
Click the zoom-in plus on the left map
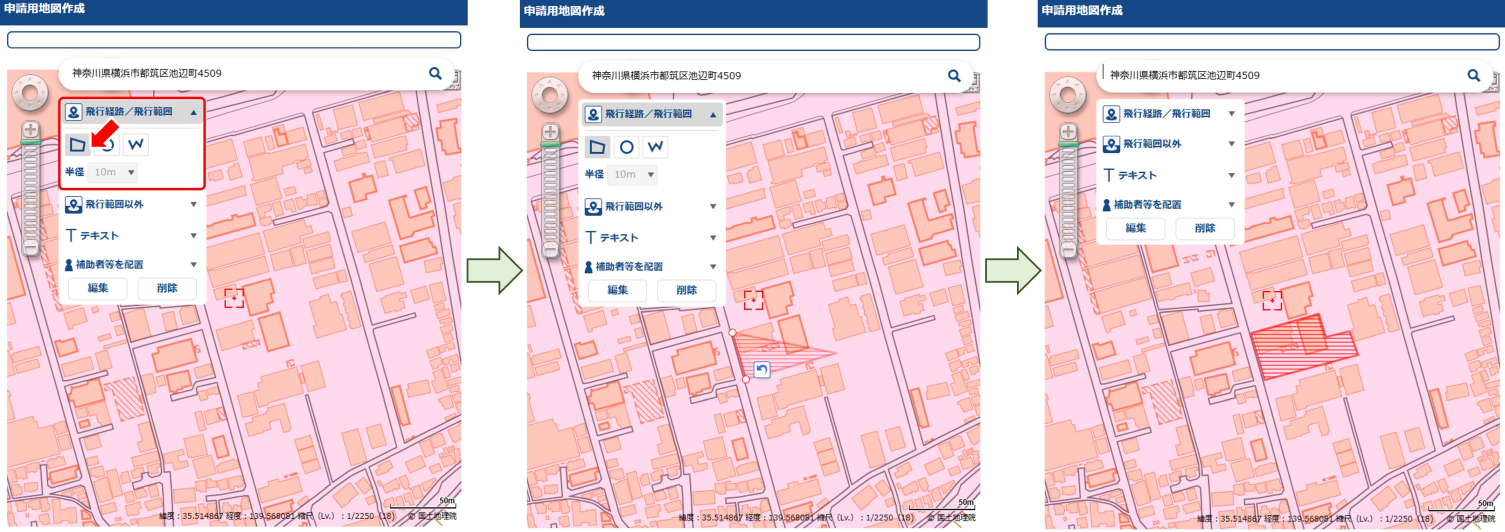[x=30, y=130]
